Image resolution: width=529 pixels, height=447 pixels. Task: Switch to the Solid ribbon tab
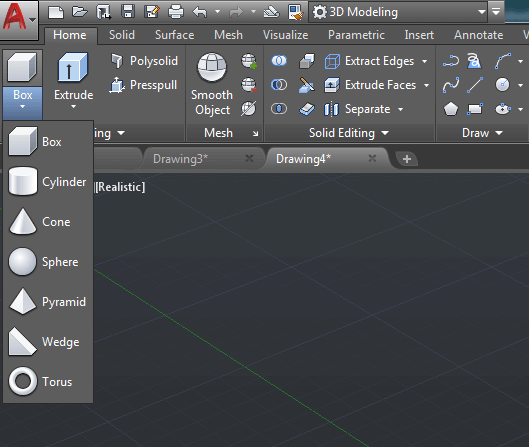click(x=122, y=35)
